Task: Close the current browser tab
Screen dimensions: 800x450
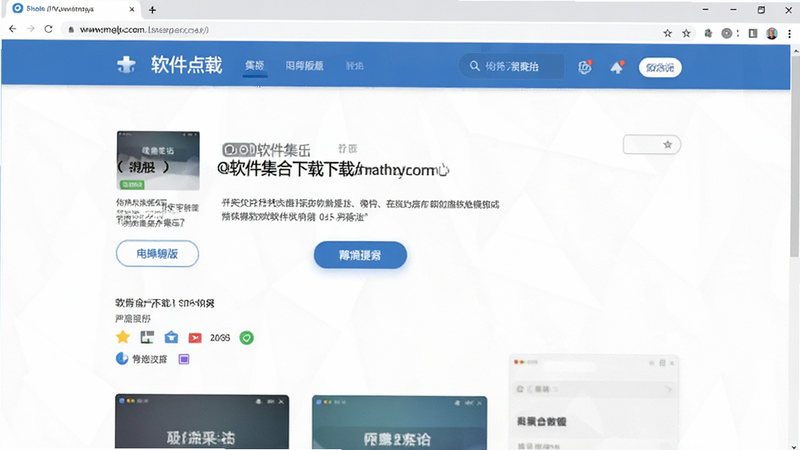Action: (132, 9)
